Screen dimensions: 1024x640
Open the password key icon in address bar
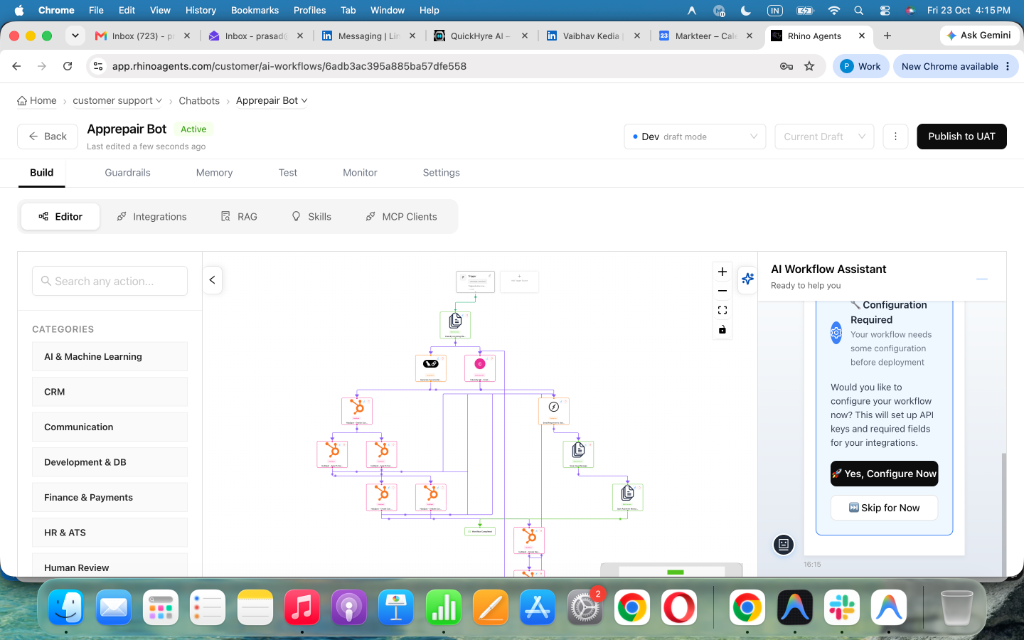[x=786, y=66]
